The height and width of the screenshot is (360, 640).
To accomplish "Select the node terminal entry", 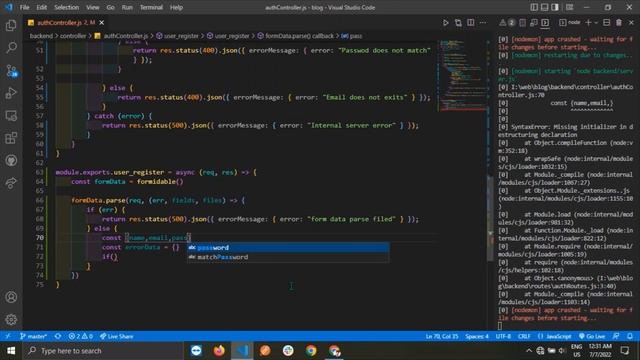I will click(x=570, y=22).
